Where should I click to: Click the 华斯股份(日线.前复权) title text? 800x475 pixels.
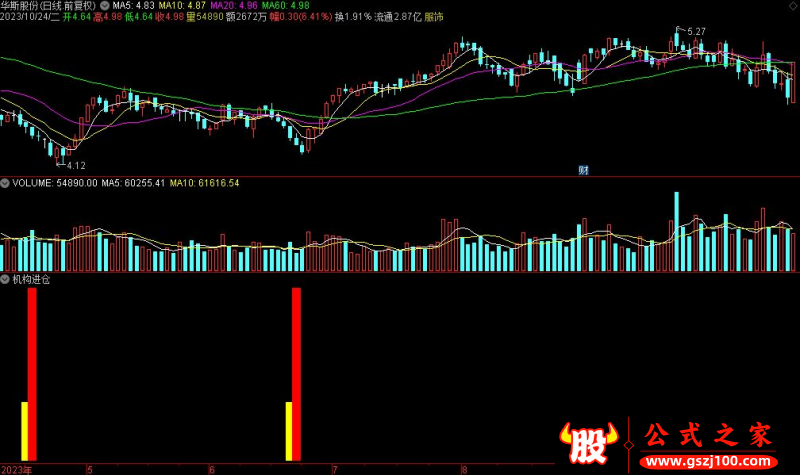pyautogui.click(x=48, y=6)
